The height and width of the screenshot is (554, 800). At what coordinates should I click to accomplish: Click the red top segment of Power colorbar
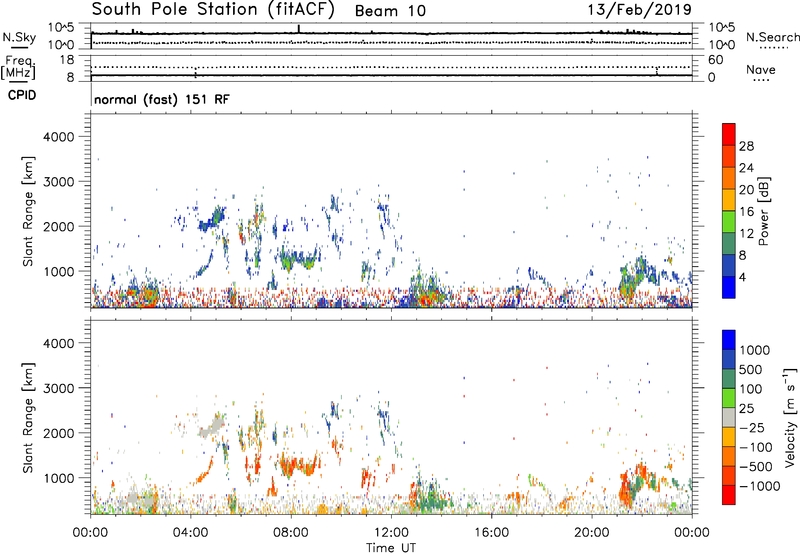[x=729, y=135]
